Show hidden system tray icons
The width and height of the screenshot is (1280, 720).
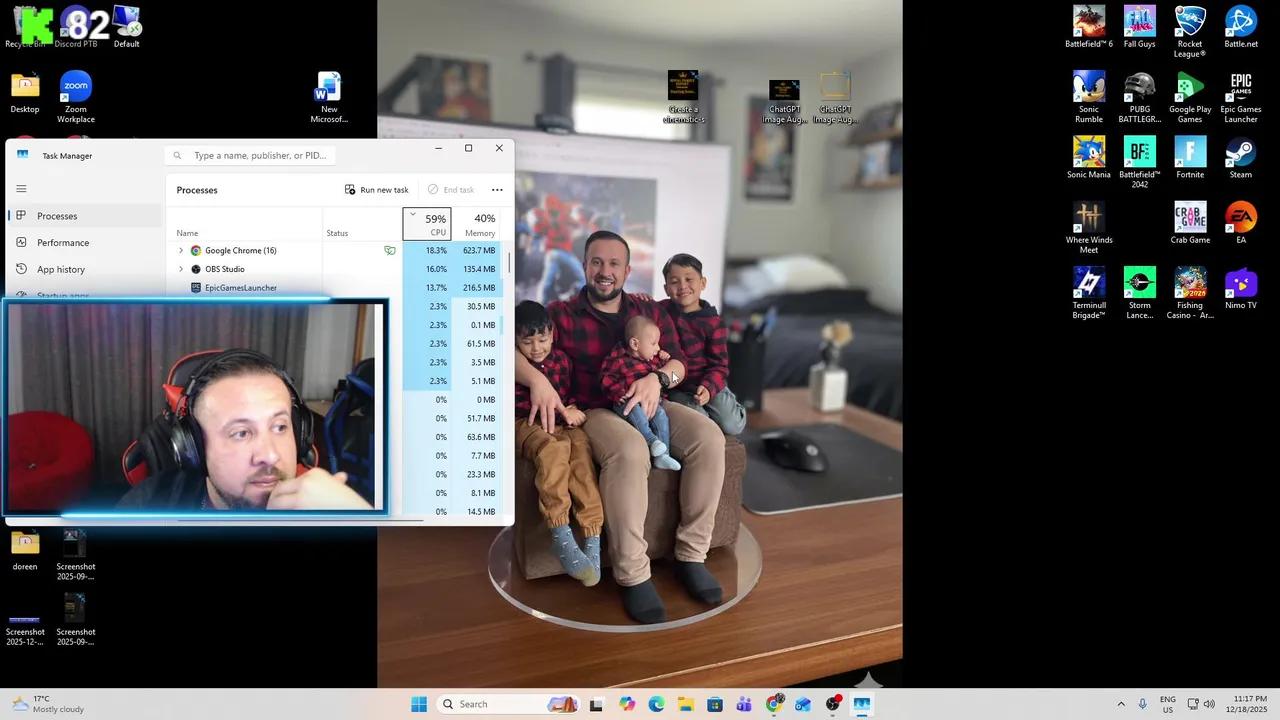1120,704
